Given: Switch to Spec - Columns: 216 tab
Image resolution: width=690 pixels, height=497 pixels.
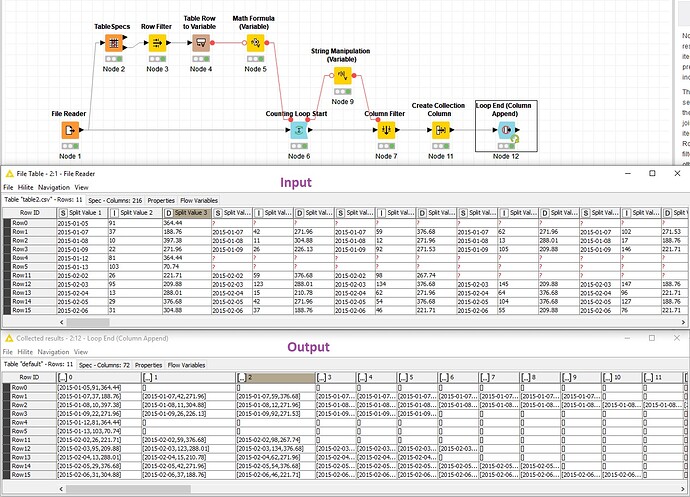Looking at the screenshot, I should 115,200.
